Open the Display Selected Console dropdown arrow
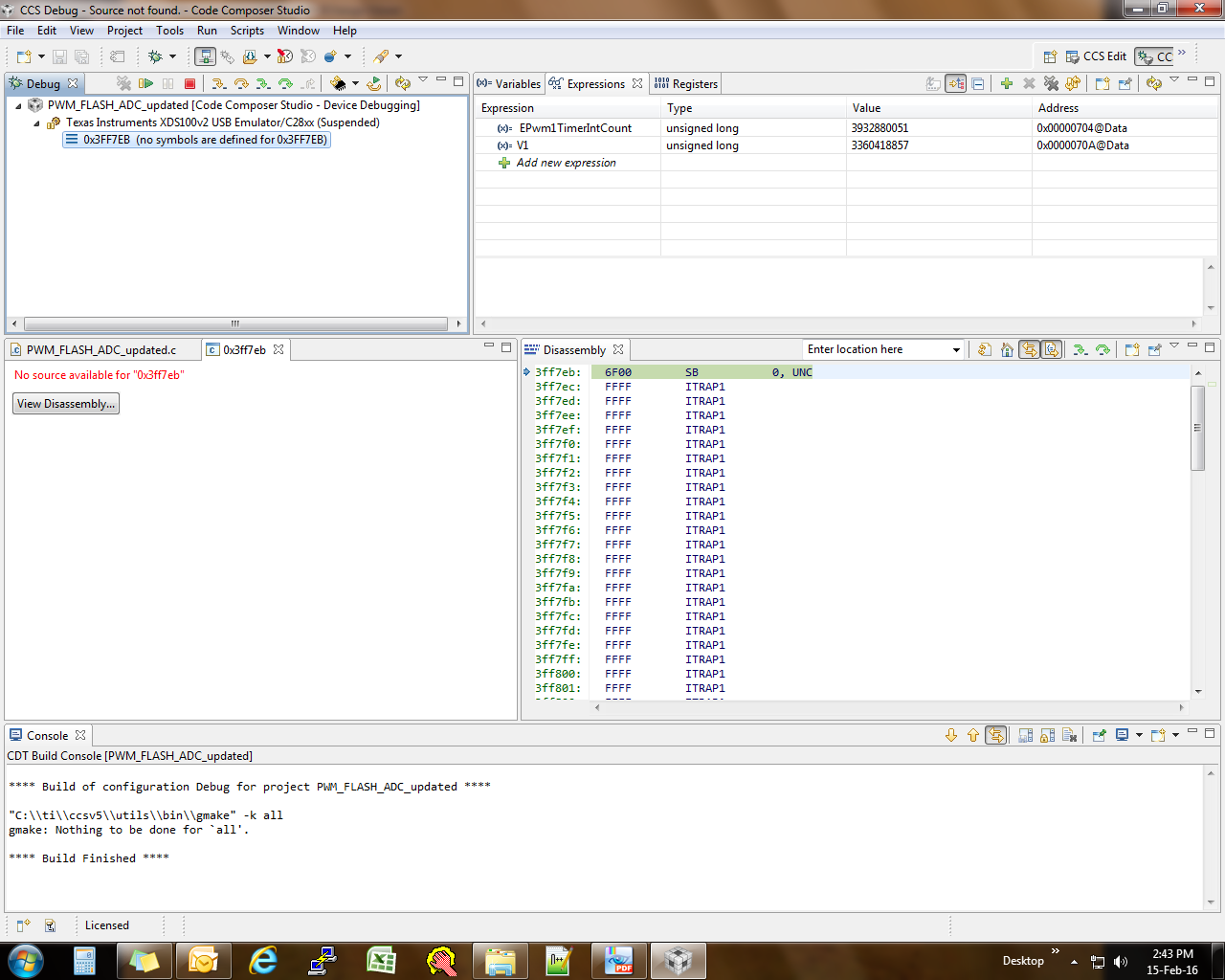 click(x=1139, y=735)
